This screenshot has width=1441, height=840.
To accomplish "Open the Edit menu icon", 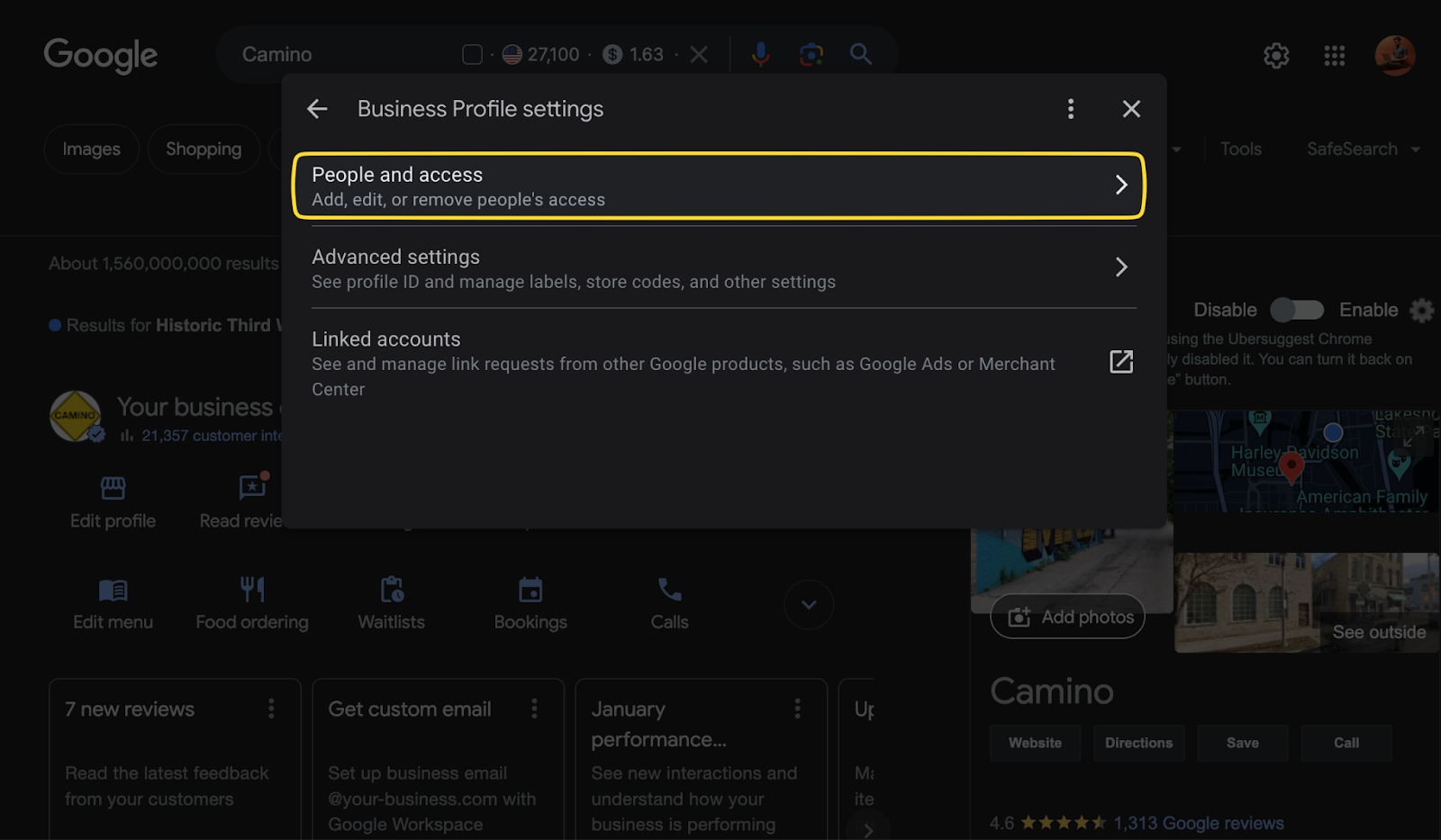I will (113, 591).
